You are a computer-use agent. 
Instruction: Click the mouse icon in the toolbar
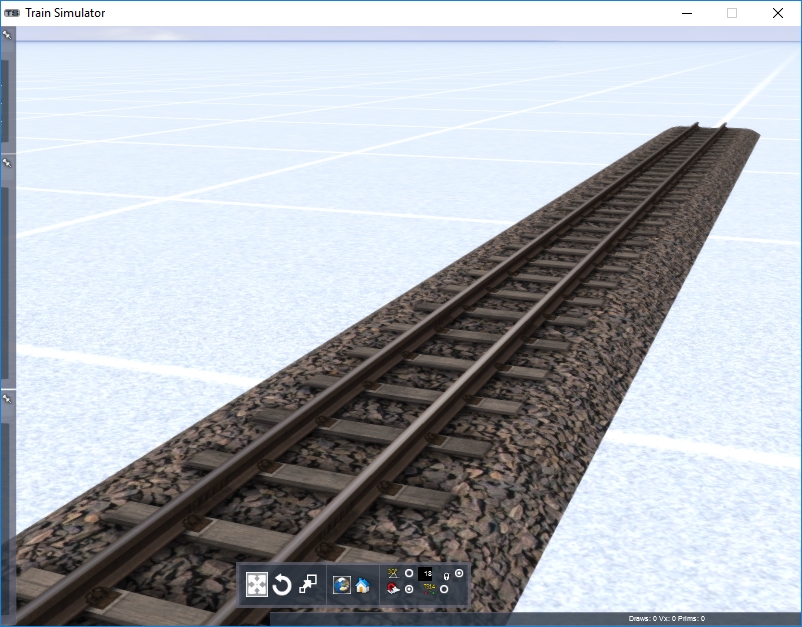(446, 576)
